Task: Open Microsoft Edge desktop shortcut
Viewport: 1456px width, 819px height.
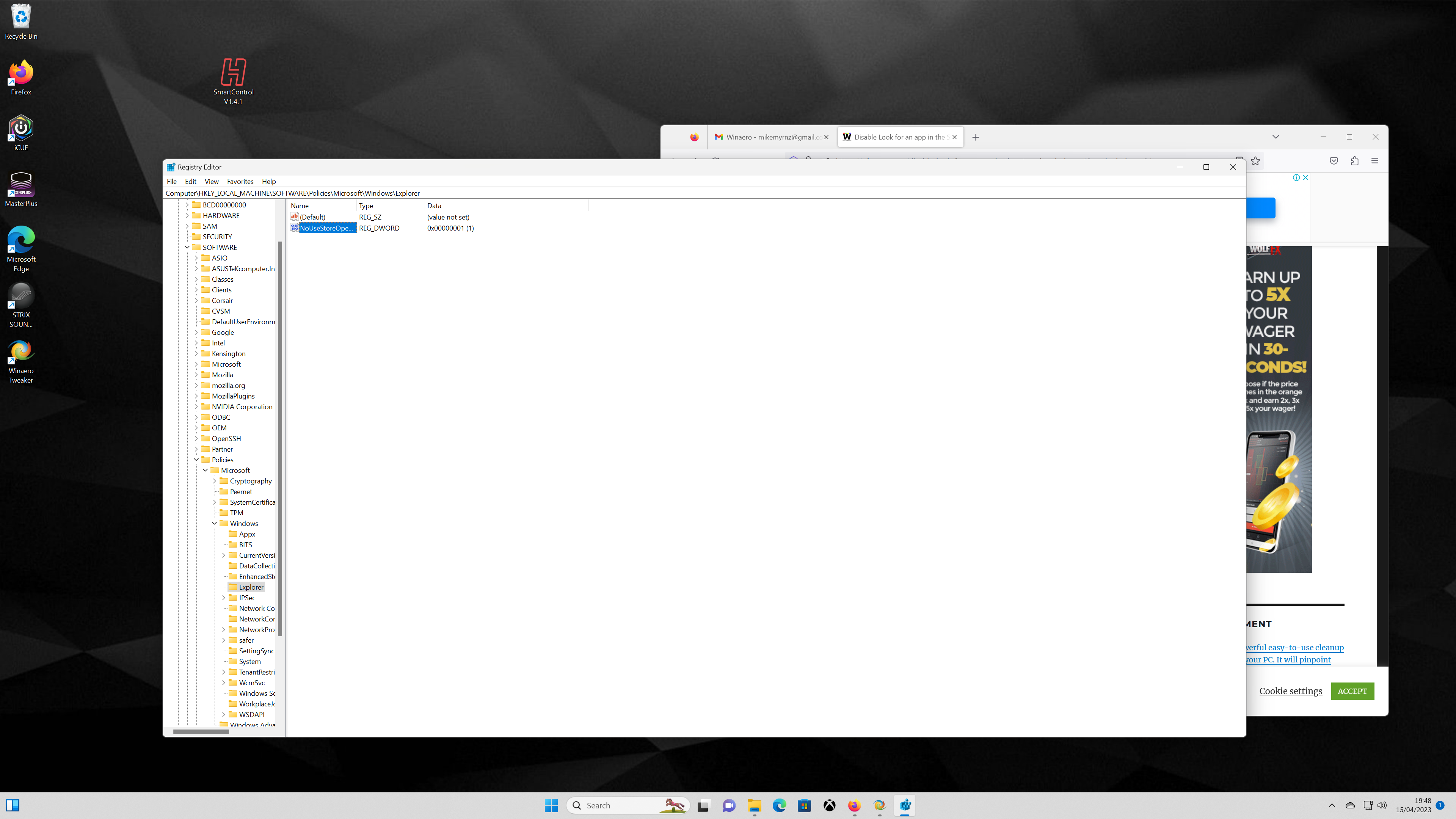Action: point(21,249)
